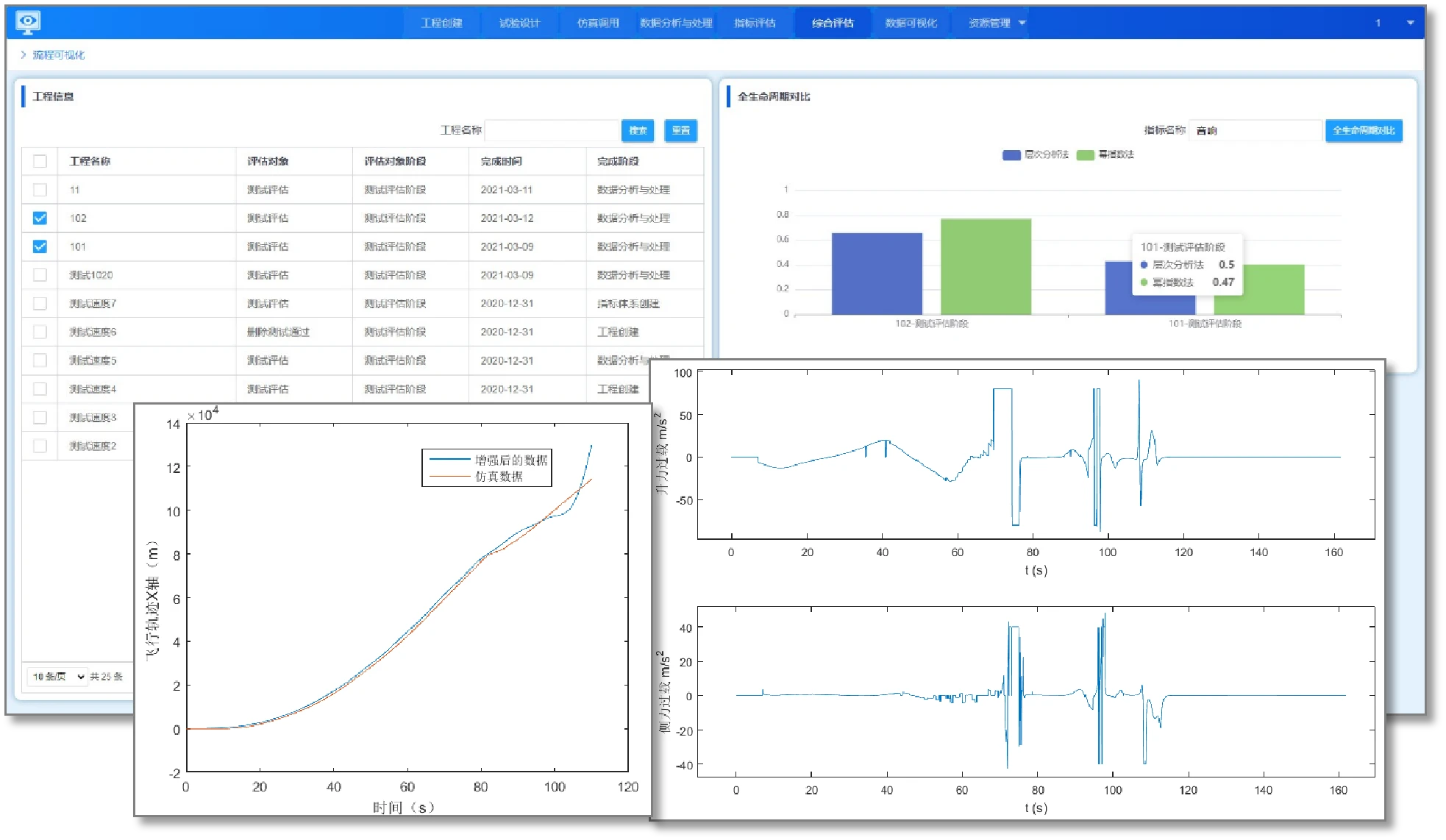Image resolution: width=1446 pixels, height=840 pixels.
Task: Click the 指标名称 input field
Action: (x=1255, y=130)
